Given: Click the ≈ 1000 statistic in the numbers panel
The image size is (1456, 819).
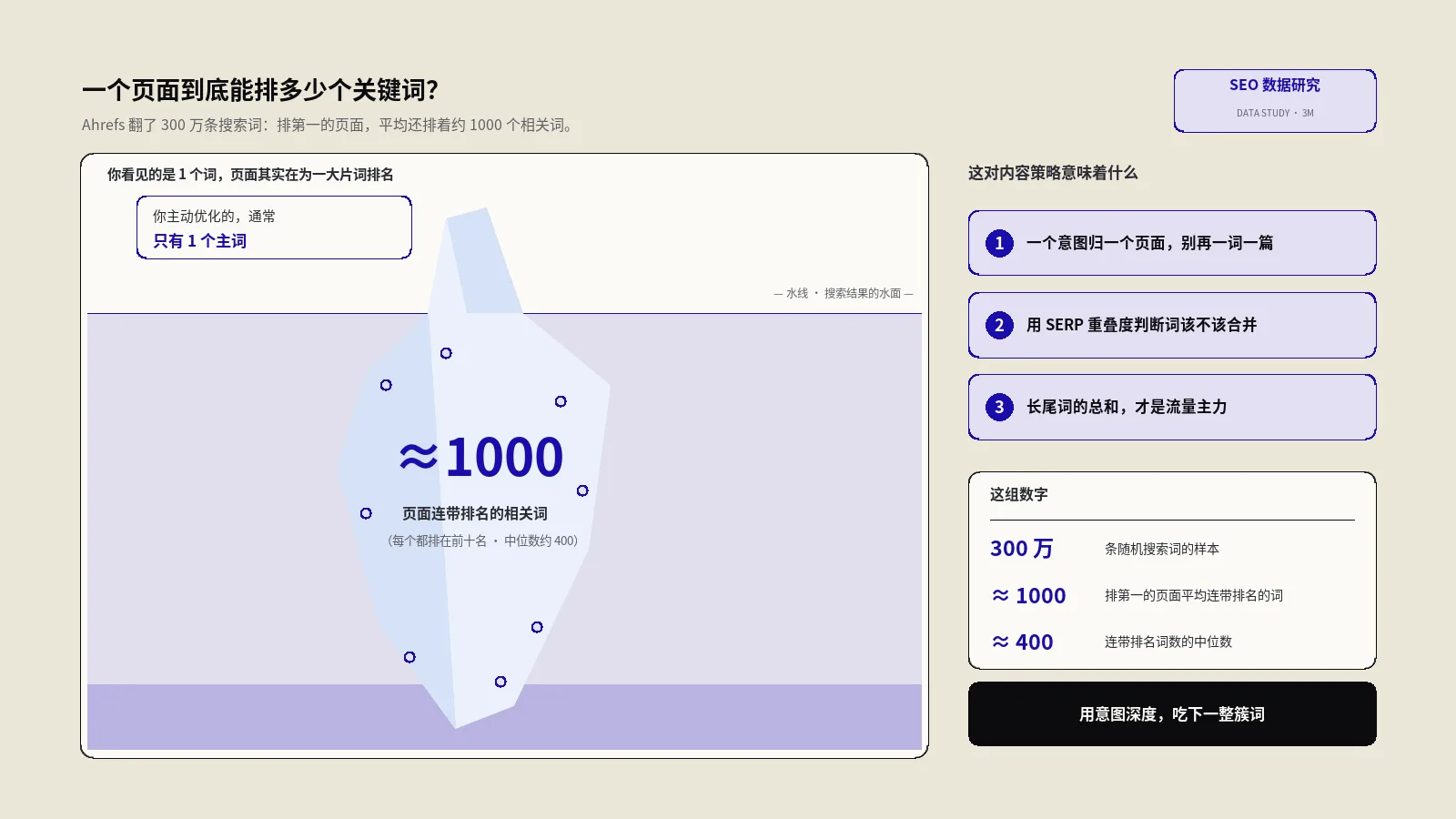Looking at the screenshot, I should [1028, 595].
